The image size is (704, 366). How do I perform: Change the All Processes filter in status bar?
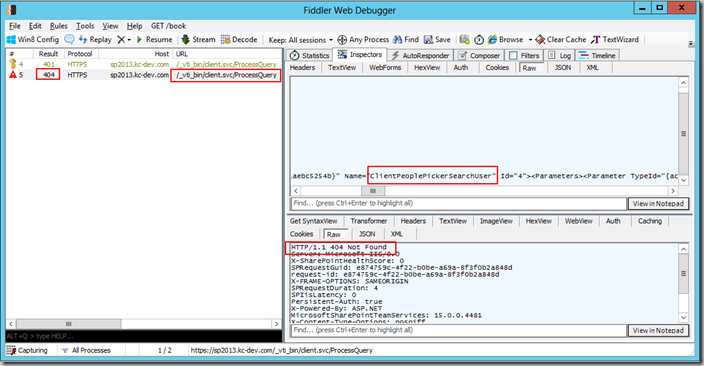coord(87,350)
